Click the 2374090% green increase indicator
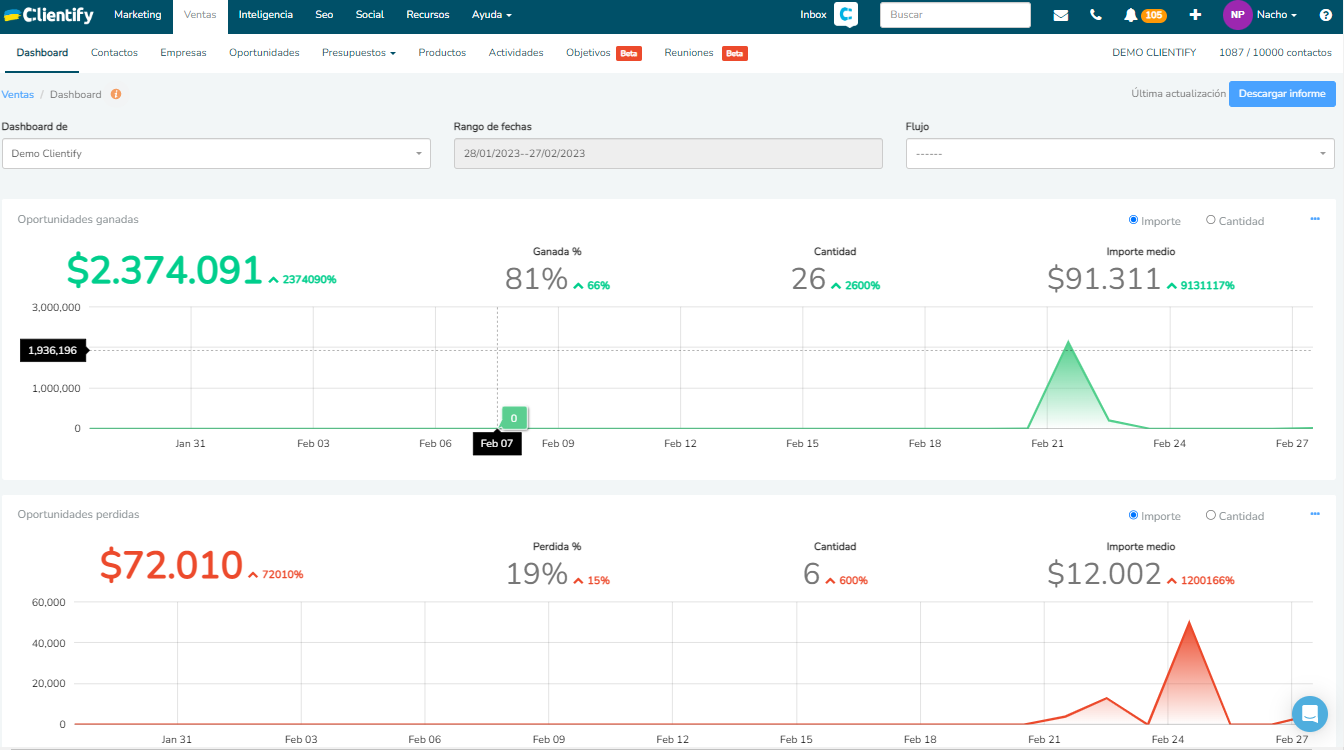Image resolution: width=1344 pixels, height=750 pixels. 303,280
